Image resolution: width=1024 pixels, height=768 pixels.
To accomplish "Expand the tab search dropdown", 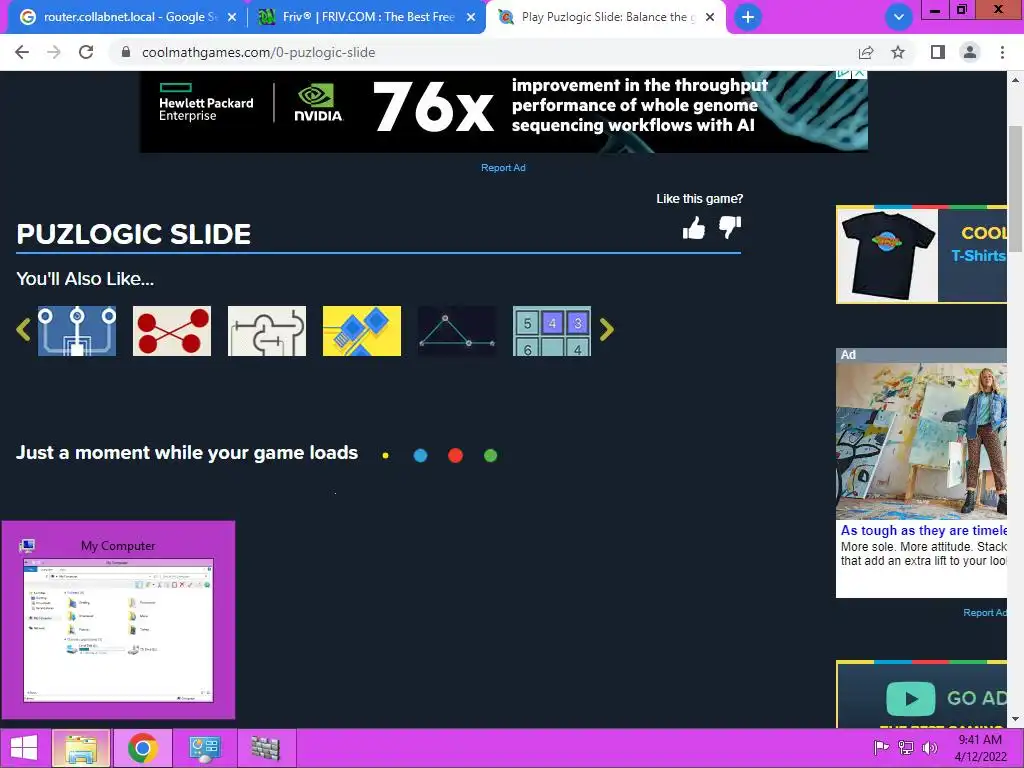I will (899, 17).
